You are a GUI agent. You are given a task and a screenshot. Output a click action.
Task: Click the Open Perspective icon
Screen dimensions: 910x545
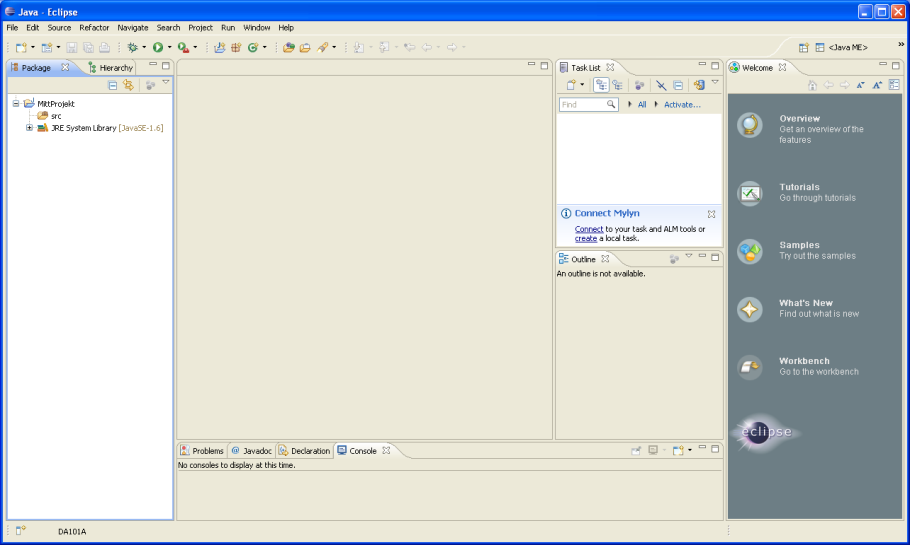(x=803, y=48)
